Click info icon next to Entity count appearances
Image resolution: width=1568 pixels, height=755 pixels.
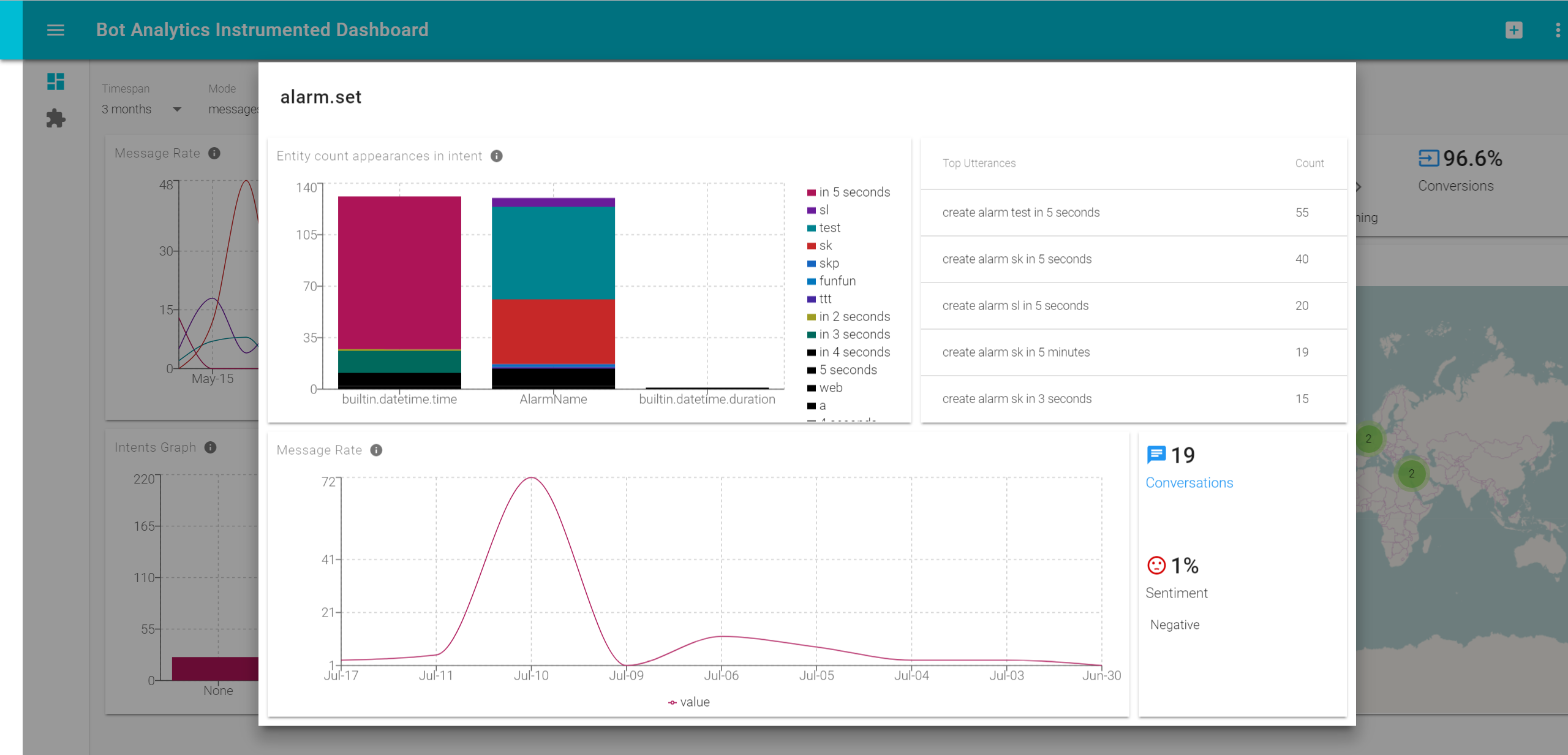pos(497,156)
